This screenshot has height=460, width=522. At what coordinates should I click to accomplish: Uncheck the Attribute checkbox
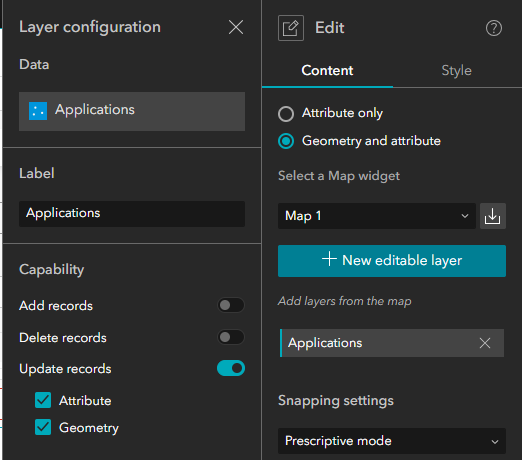[43, 400]
